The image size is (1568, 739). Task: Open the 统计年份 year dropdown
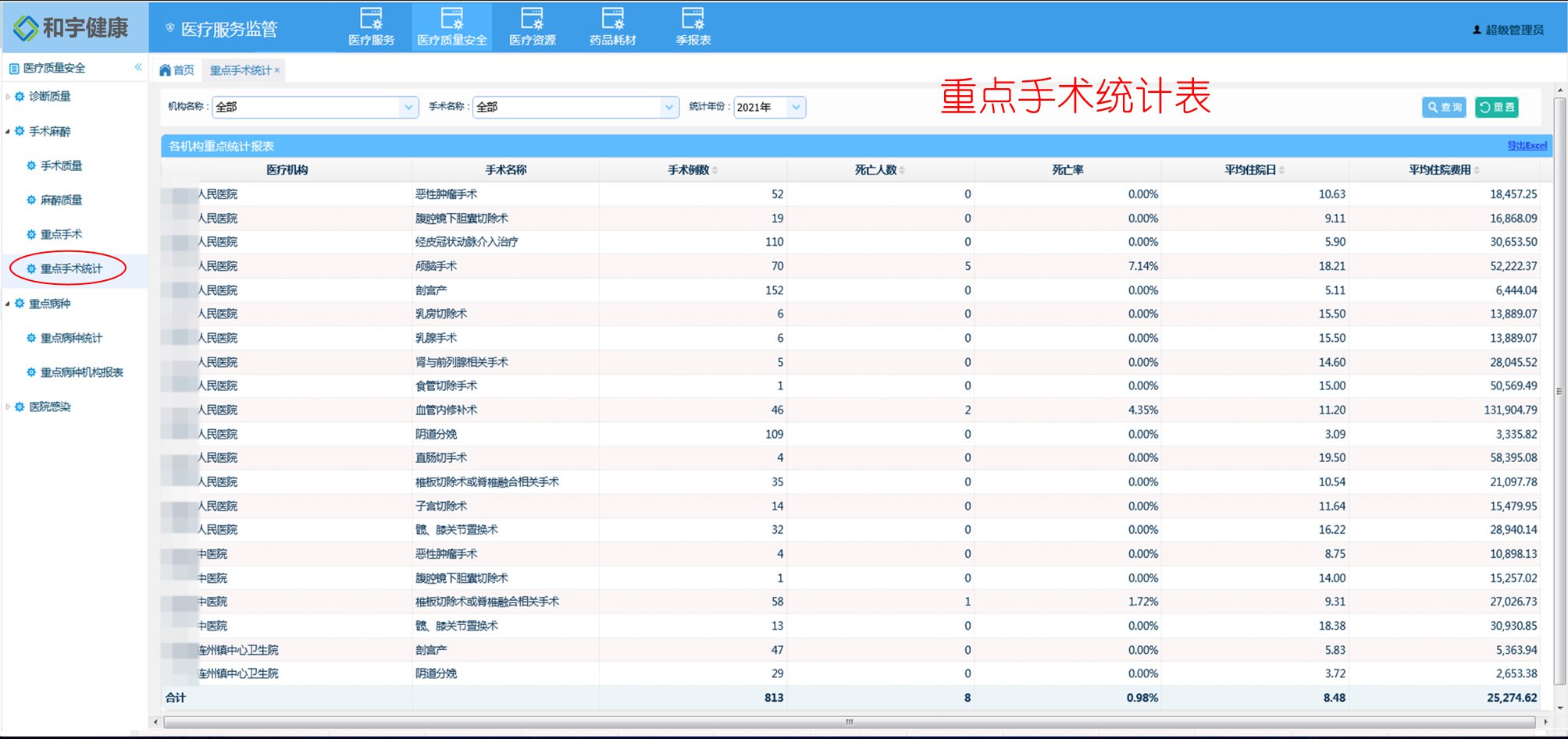coord(795,107)
